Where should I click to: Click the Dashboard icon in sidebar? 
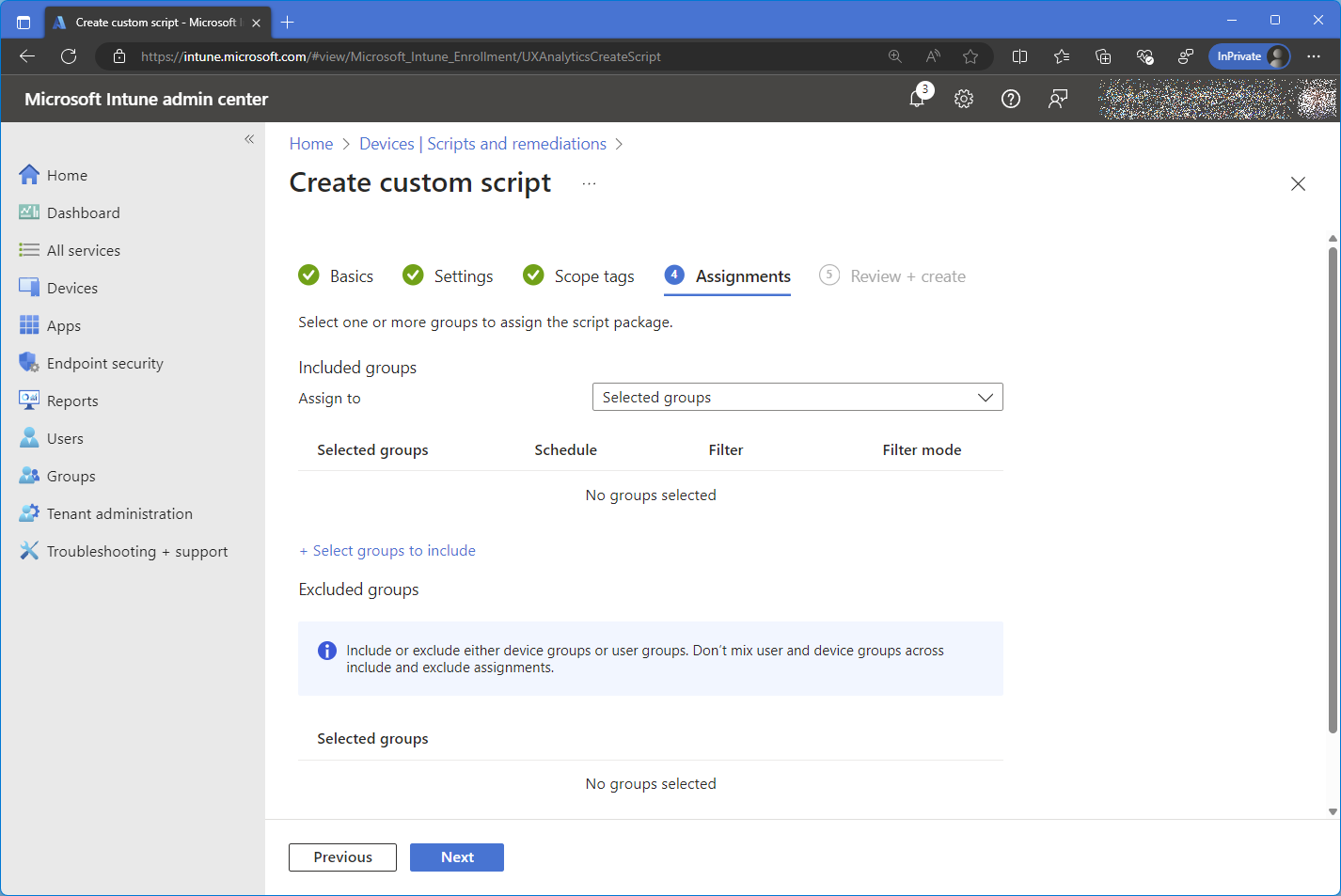tap(29, 212)
